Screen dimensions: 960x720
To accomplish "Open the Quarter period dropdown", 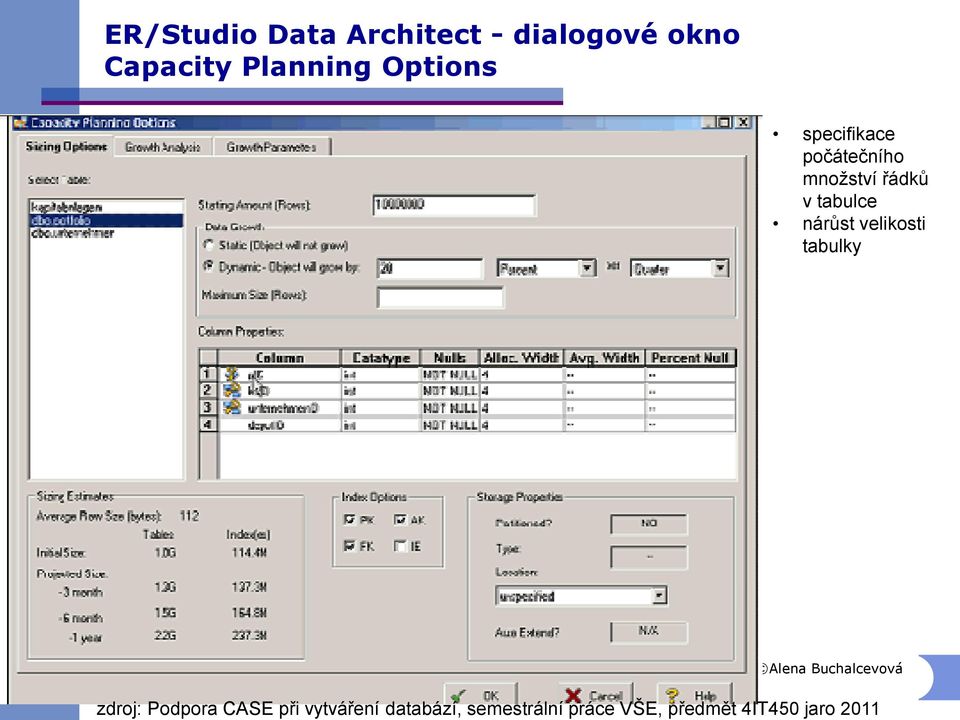I will 721,269.
